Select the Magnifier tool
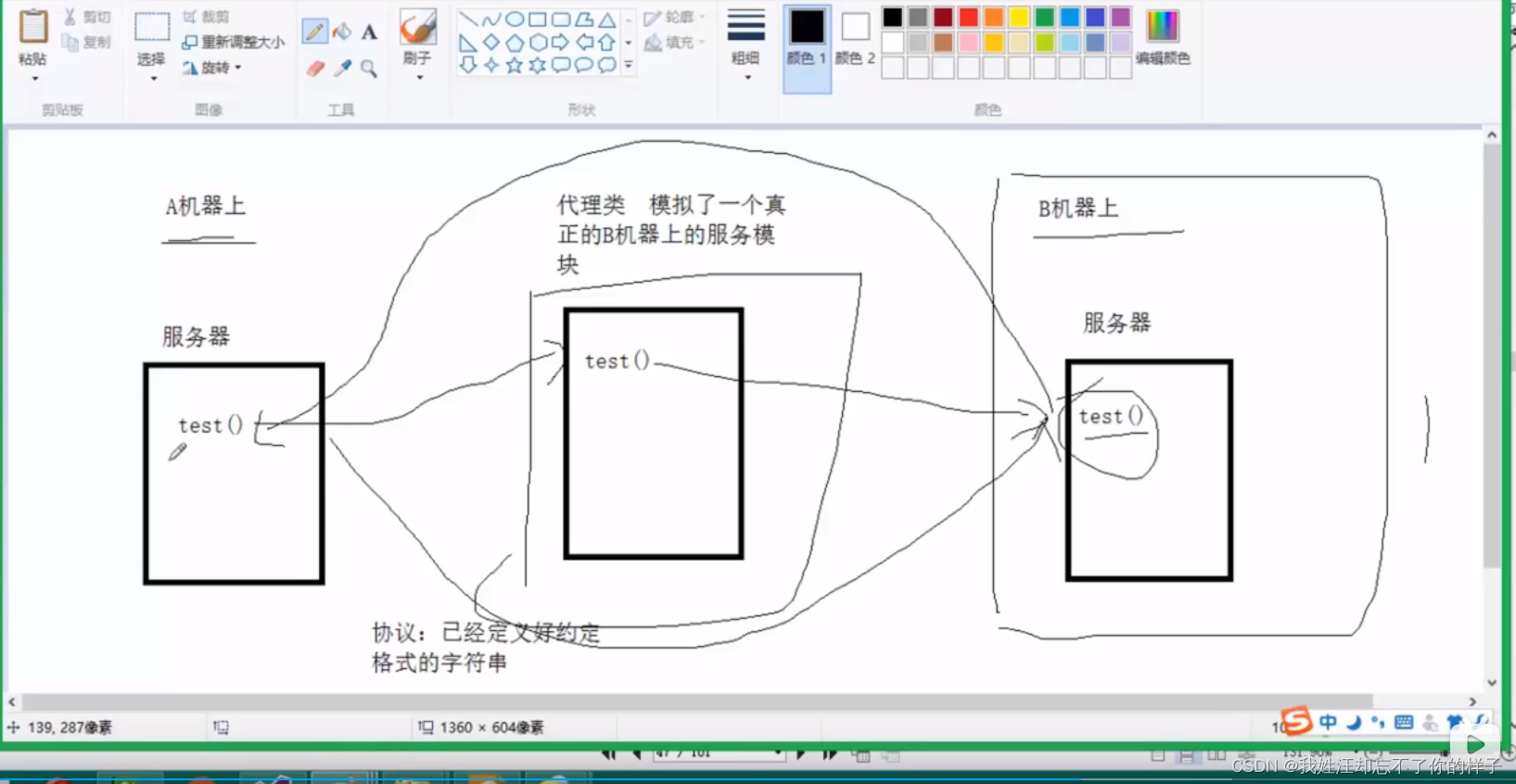This screenshot has height=784, width=1516. tap(369, 69)
